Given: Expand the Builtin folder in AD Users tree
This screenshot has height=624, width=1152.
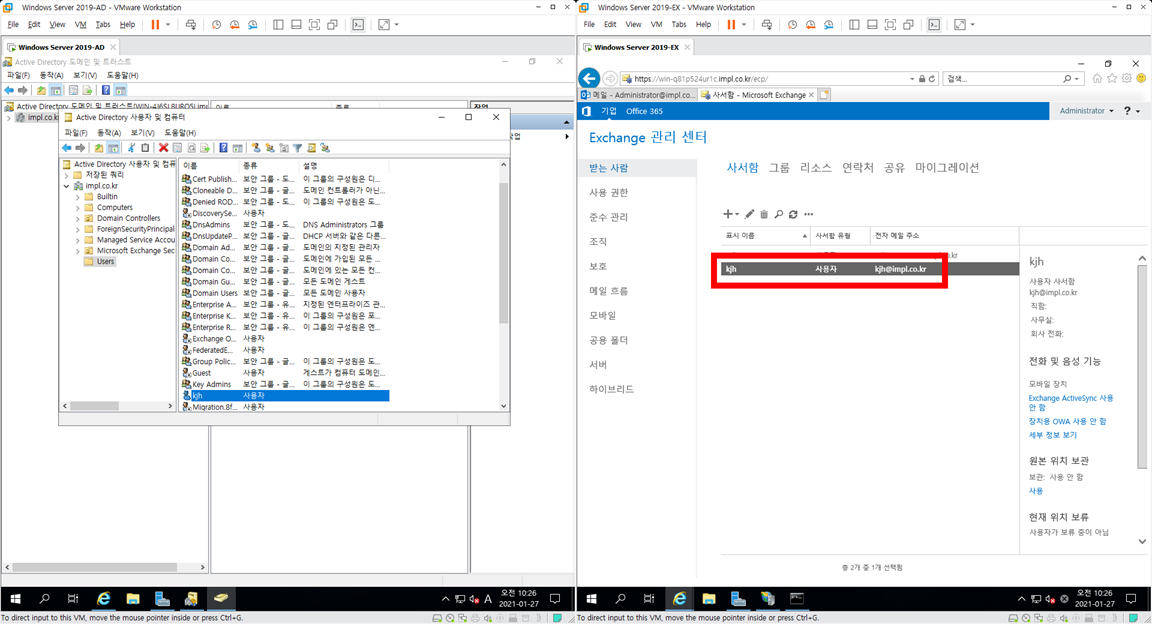Looking at the screenshot, I should [x=77, y=197].
